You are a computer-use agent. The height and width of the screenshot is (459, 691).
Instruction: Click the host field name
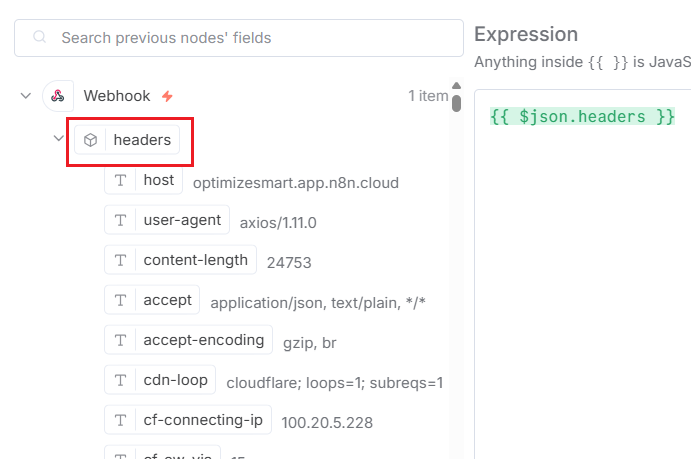pyautogui.click(x=158, y=181)
